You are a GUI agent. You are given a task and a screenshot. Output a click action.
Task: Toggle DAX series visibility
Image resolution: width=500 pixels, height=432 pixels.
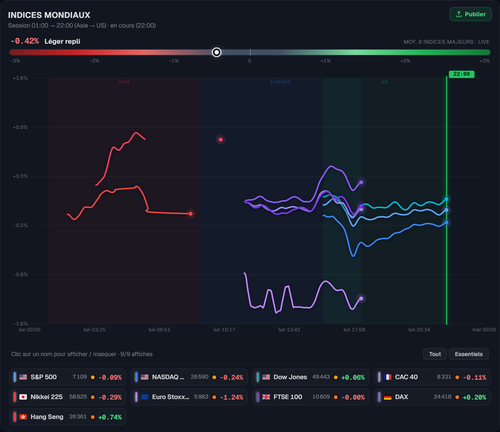coord(432,397)
